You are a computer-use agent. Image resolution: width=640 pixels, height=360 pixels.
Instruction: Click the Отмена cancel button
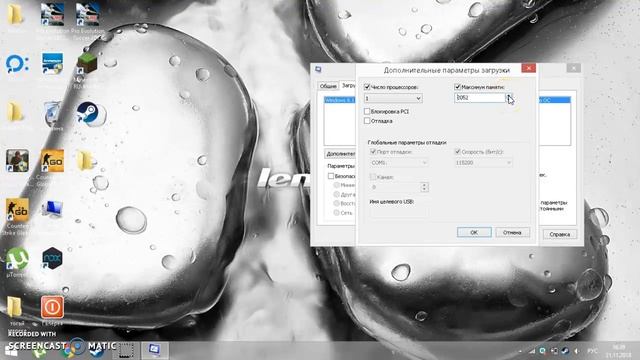[x=512, y=232]
